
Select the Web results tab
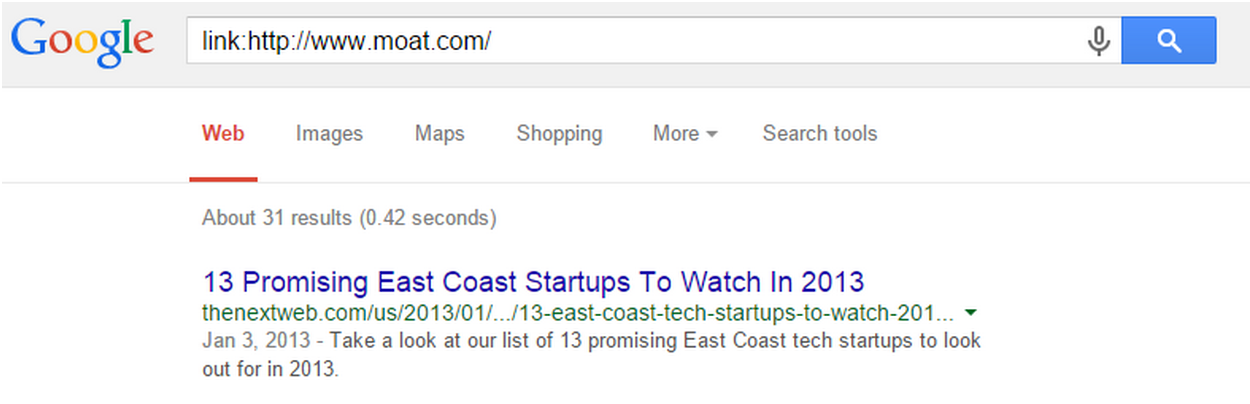[223, 133]
